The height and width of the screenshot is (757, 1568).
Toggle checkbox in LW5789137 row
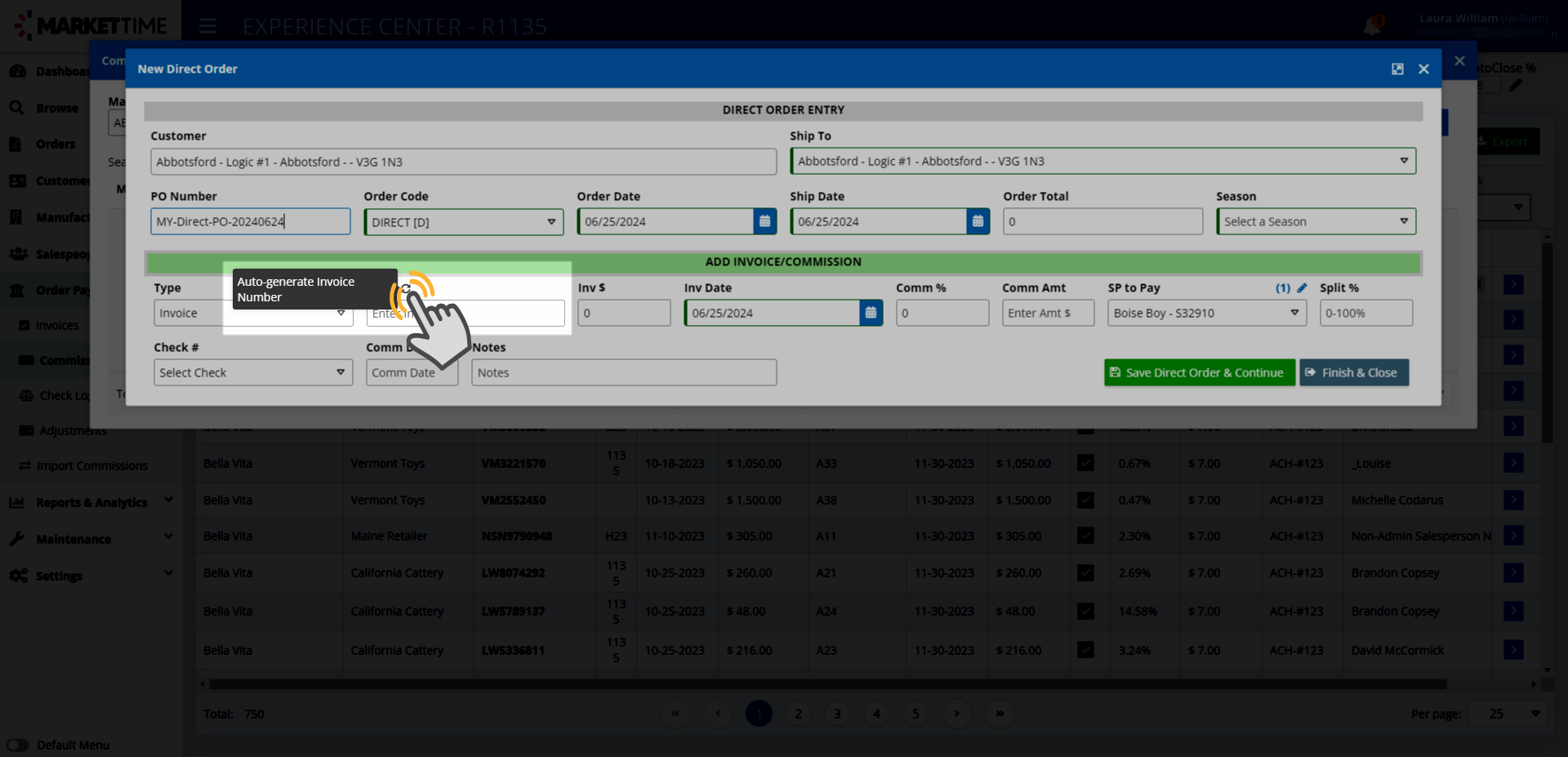1085,611
